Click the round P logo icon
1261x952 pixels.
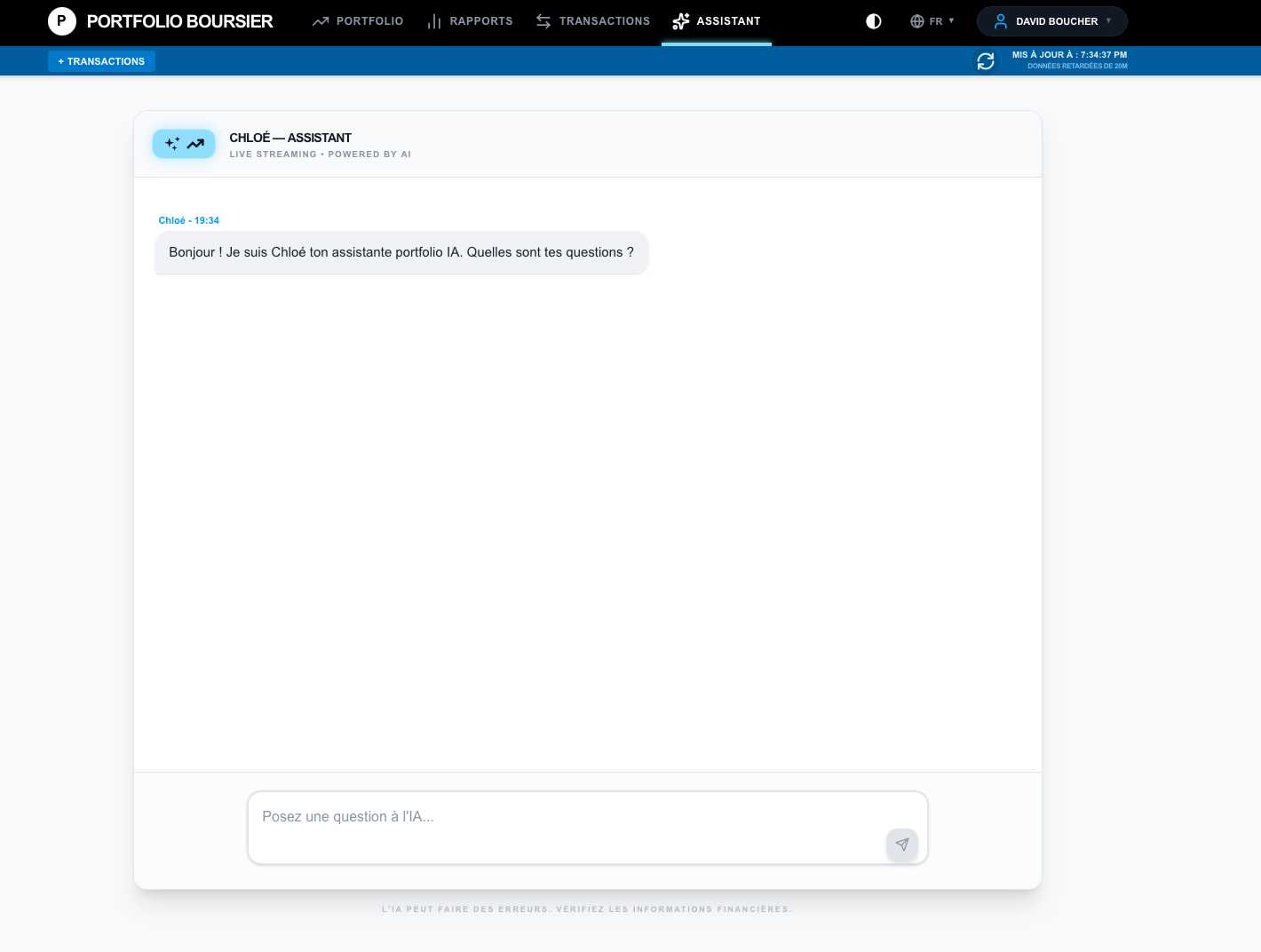point(61,21)
